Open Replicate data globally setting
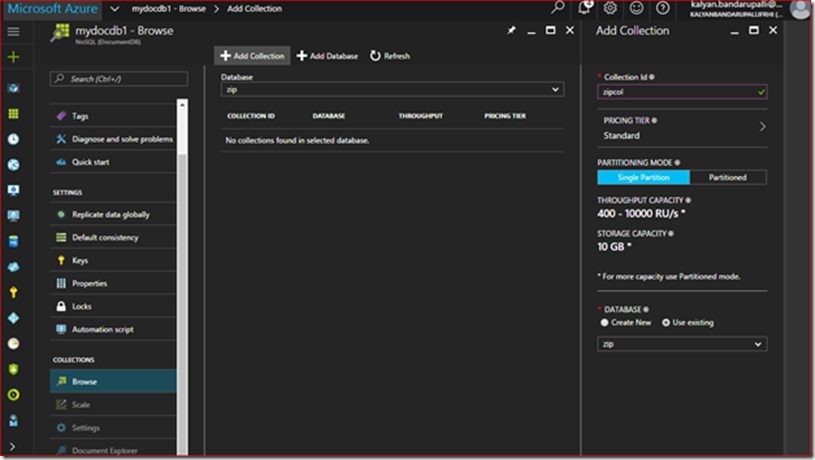 coord(113,214)
